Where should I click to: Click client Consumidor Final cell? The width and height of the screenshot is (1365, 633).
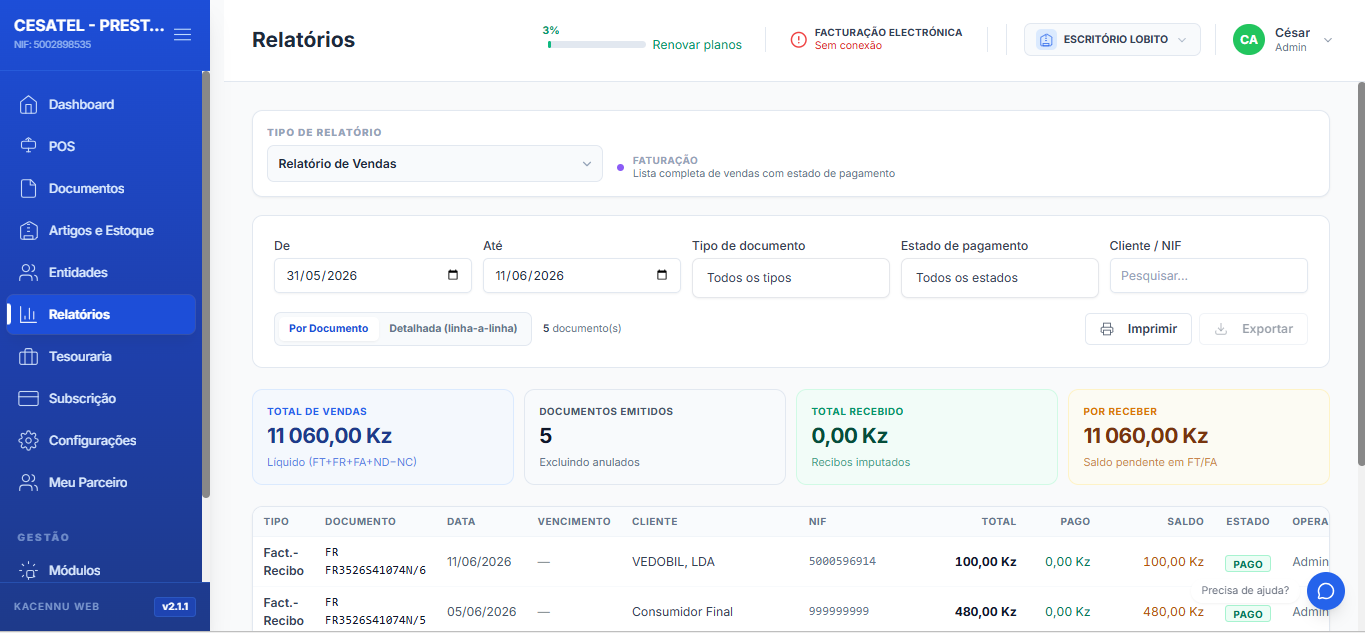[682, 612]
